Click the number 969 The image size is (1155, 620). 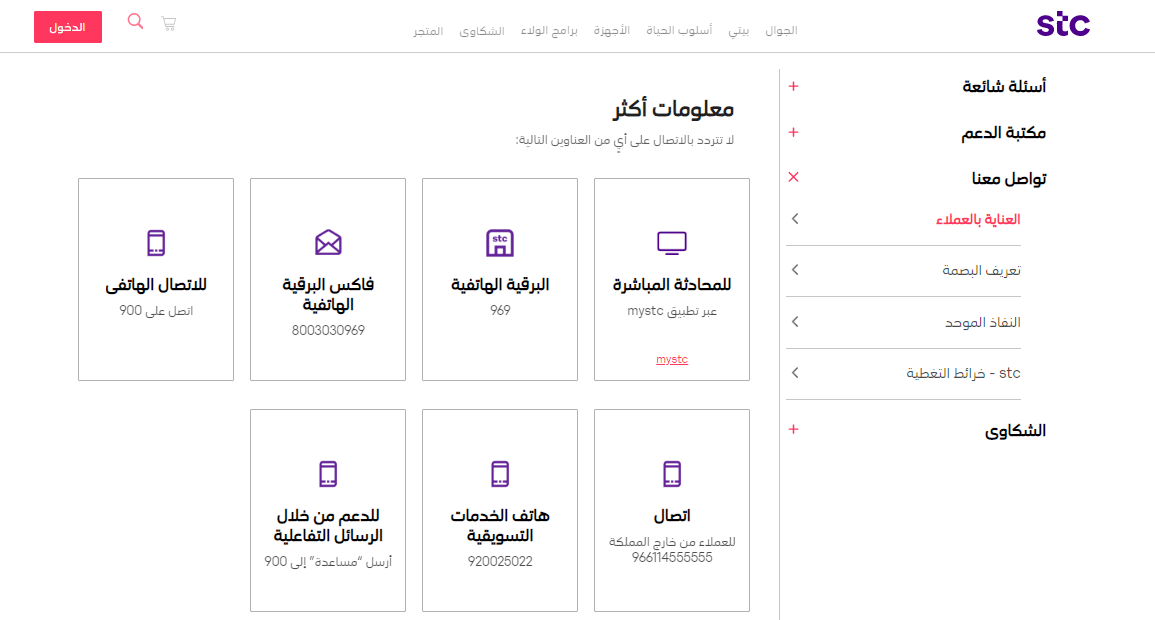[x=500, y=311]
